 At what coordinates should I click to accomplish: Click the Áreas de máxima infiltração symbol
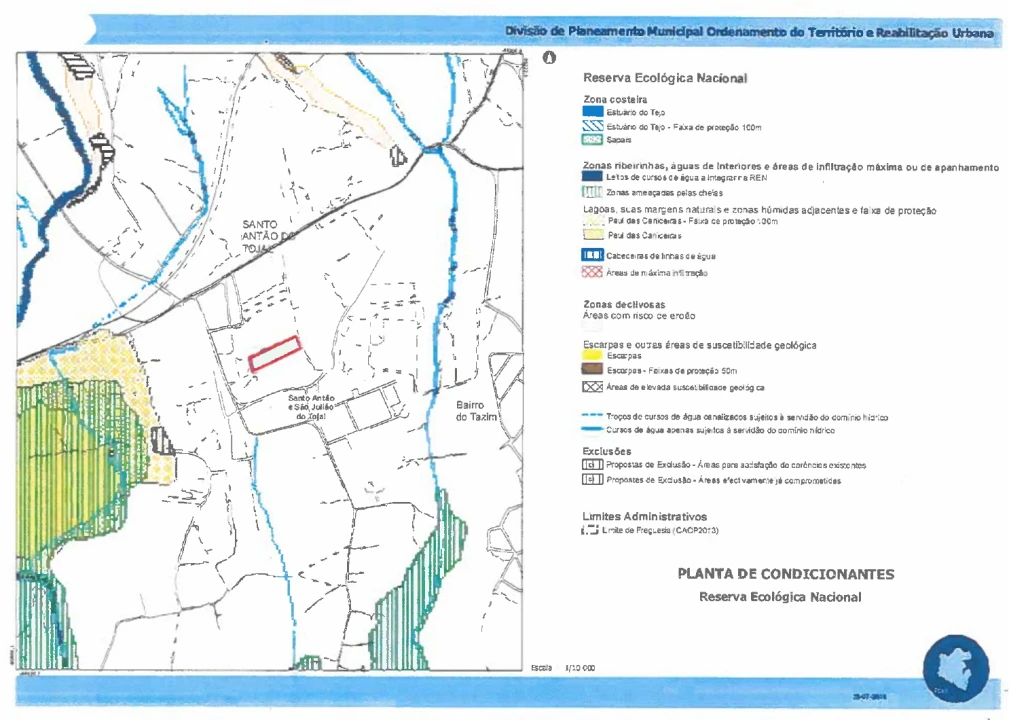click(592, 272)
